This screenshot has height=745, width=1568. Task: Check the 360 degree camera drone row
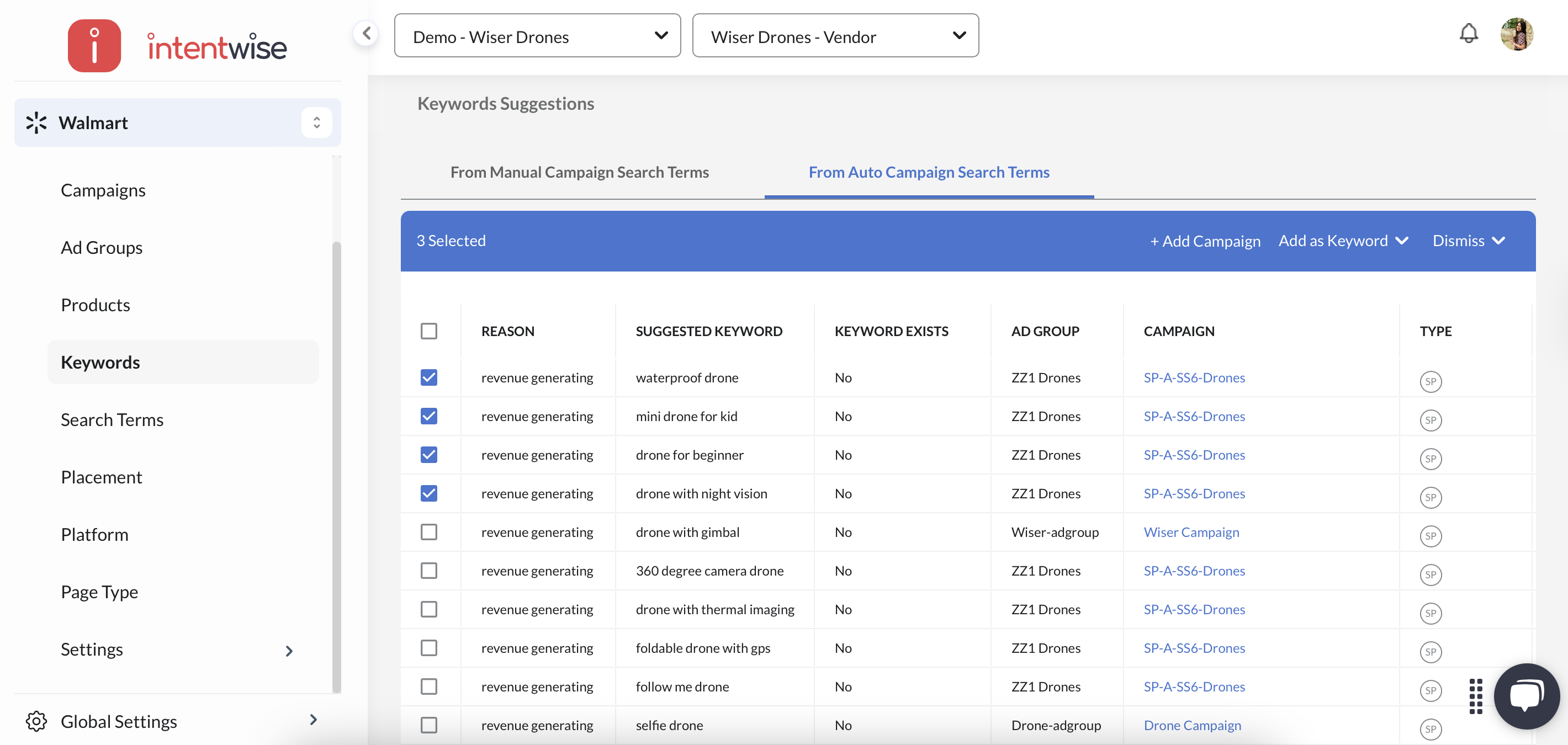tap(428, 571)
